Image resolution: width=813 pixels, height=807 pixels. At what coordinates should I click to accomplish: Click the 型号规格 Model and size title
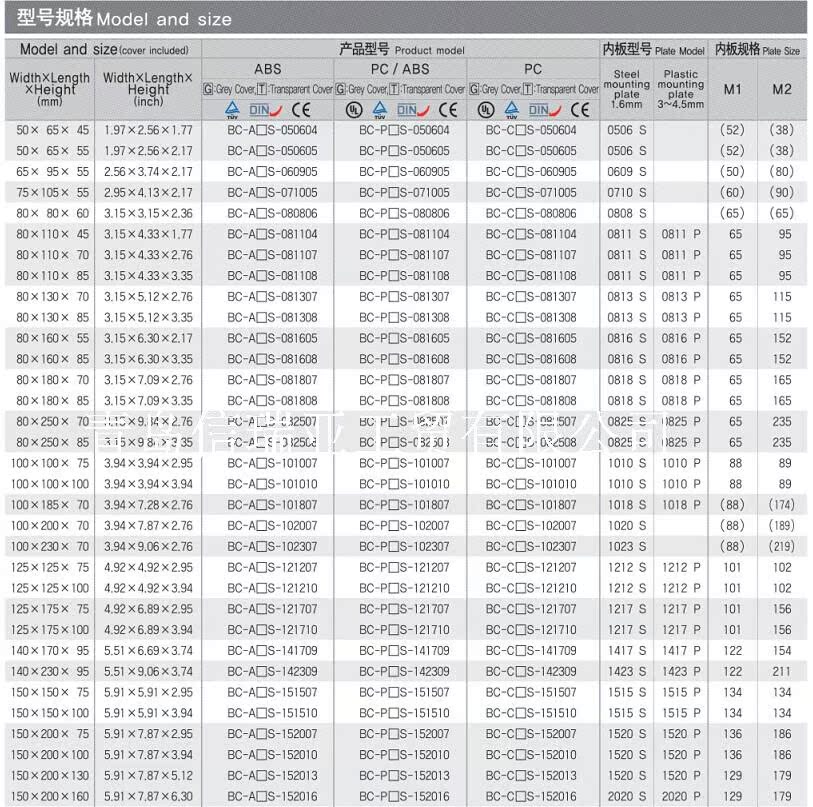point(124,19)
